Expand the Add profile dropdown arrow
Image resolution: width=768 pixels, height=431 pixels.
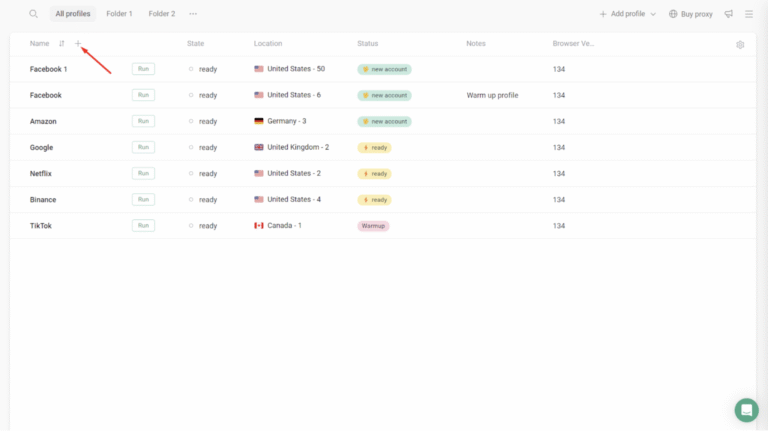click(x=653, y=14)
